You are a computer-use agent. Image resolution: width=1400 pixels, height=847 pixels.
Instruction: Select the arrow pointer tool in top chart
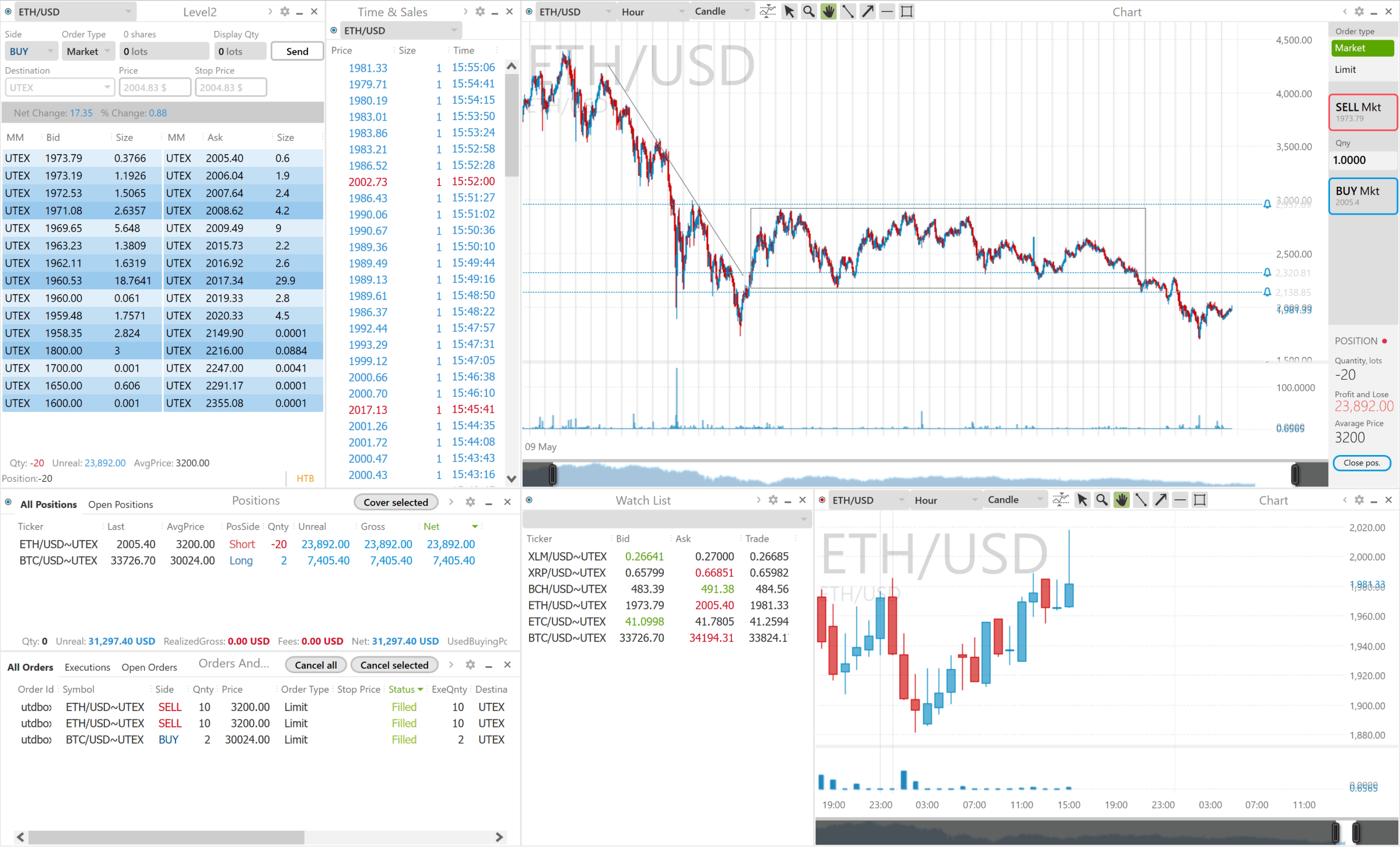(789, 12)
